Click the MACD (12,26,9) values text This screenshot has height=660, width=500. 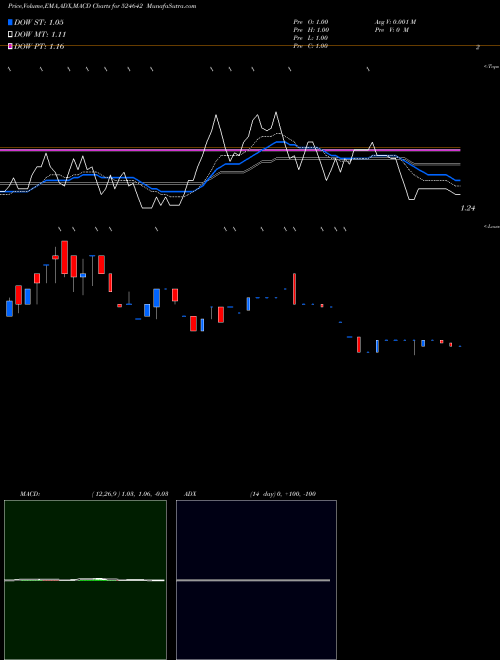pyautogui.click(x=130, y=494)
